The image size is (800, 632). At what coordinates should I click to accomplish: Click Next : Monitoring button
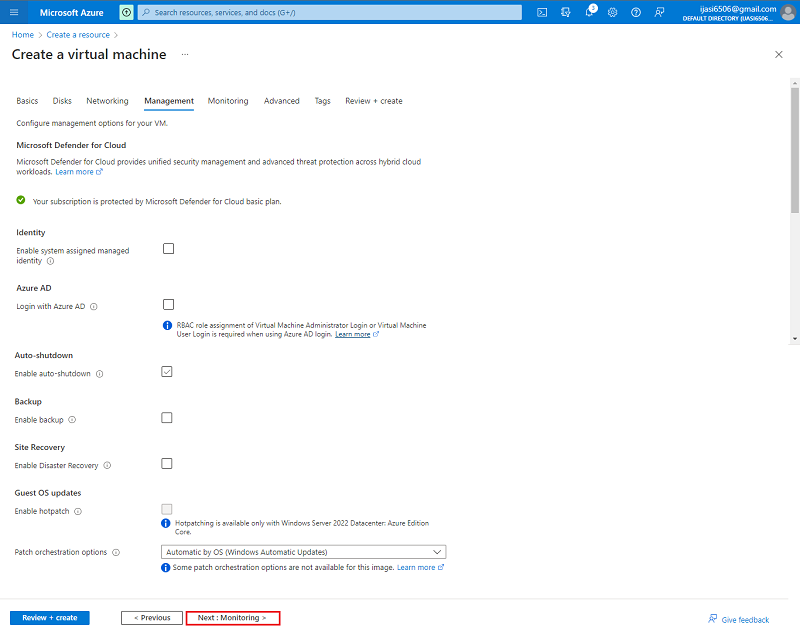point(232,617)
